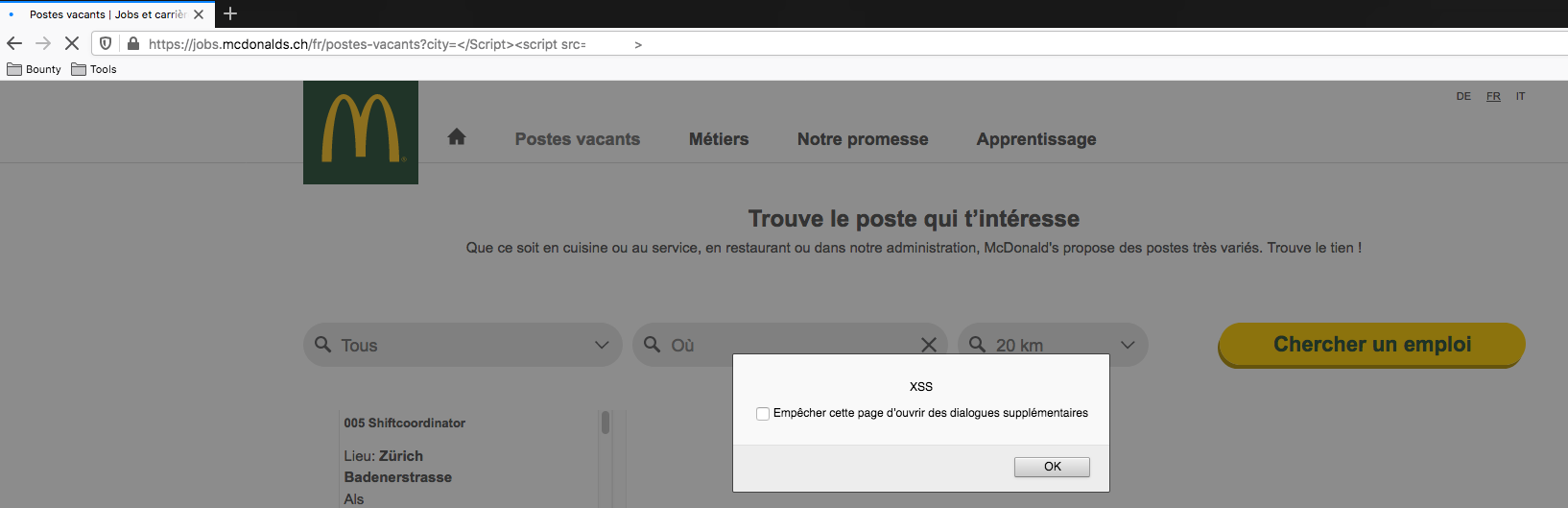
Task: Open the Bounty bookmarks folder
Action: click(x=35, y=69)
